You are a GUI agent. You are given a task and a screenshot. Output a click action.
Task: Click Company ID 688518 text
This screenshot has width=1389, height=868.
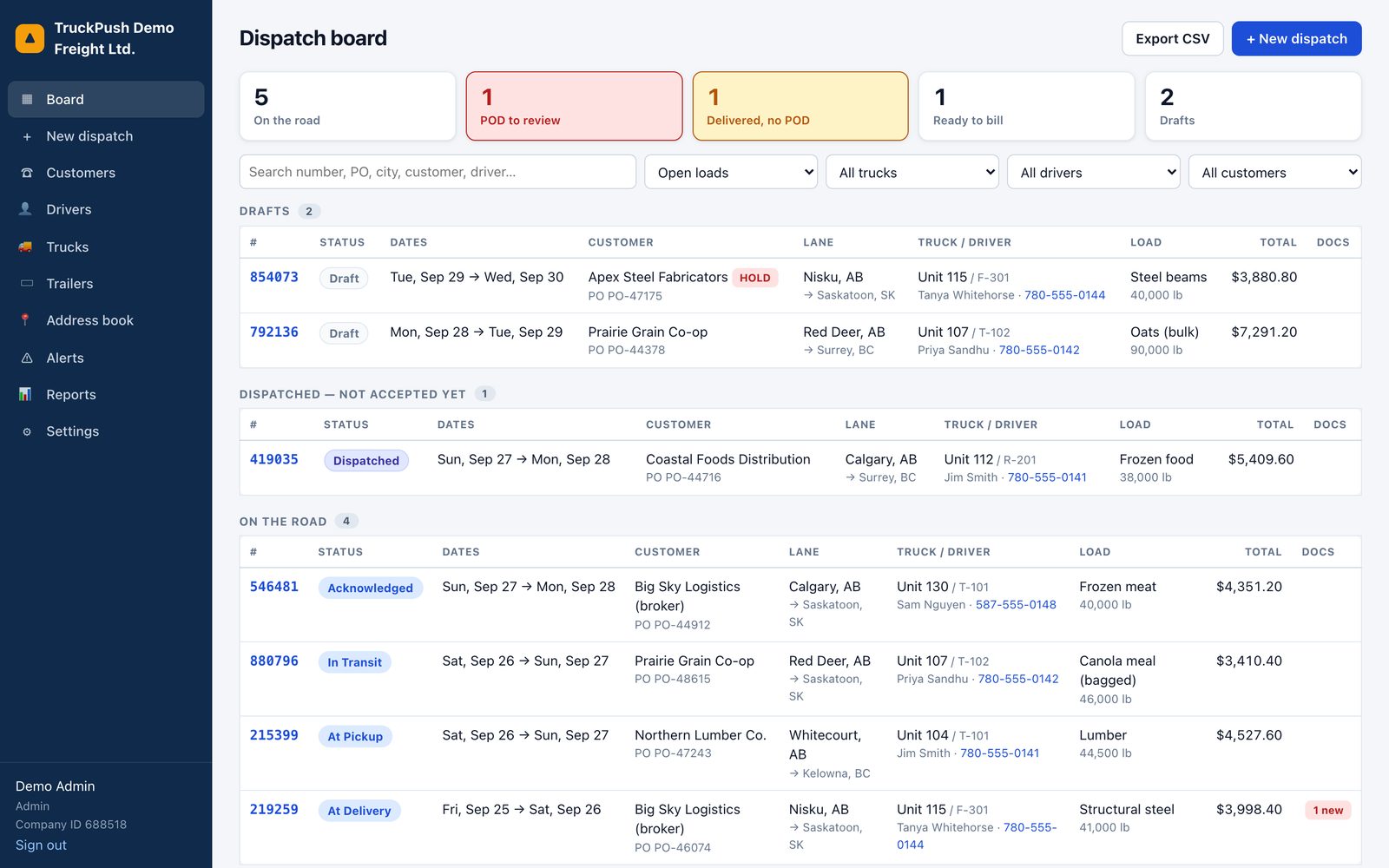click(x=71, y=825)
